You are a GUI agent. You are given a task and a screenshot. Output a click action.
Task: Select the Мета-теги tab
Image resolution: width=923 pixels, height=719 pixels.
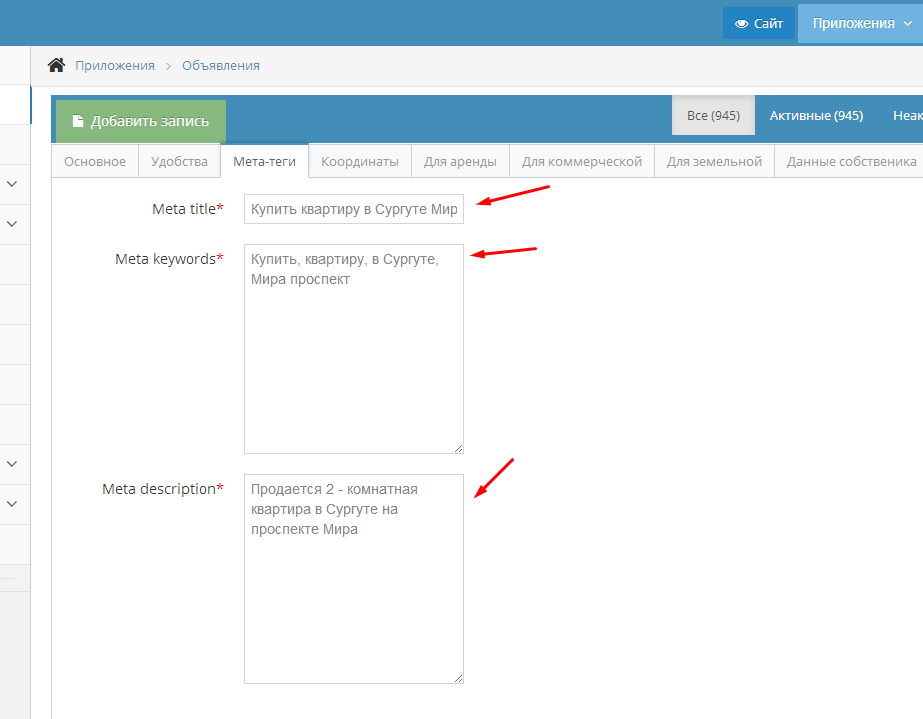(264, 161)
